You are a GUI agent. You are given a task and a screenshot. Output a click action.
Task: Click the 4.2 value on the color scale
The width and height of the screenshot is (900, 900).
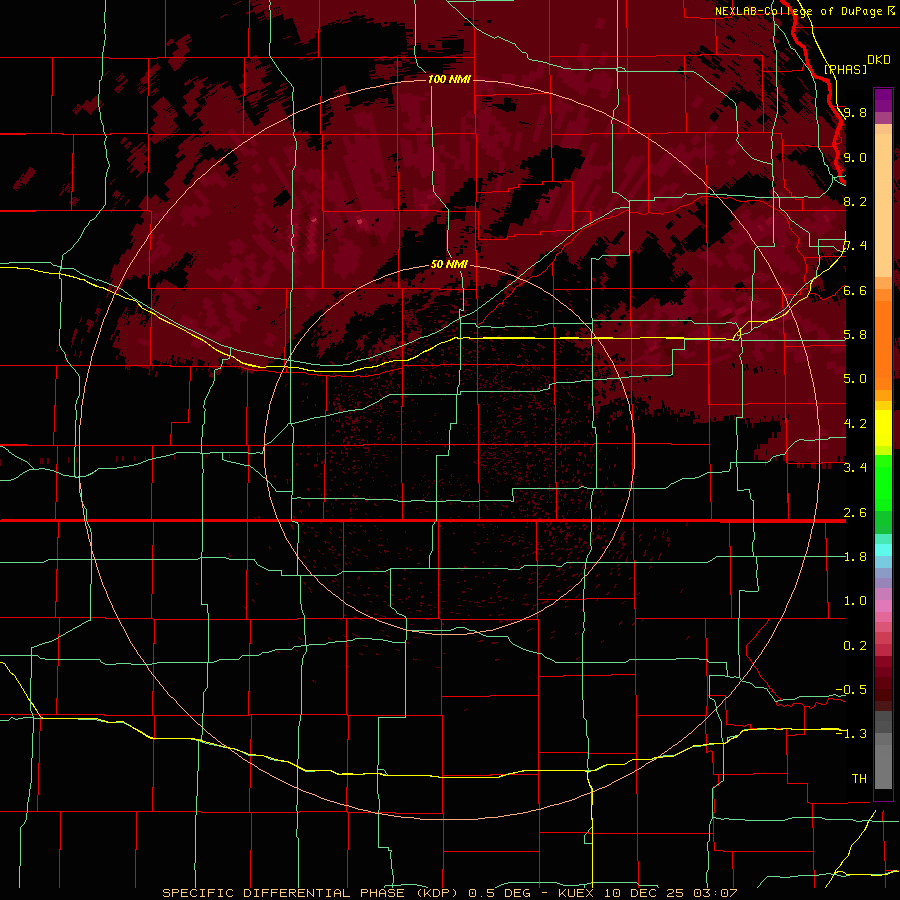(855, 424)
